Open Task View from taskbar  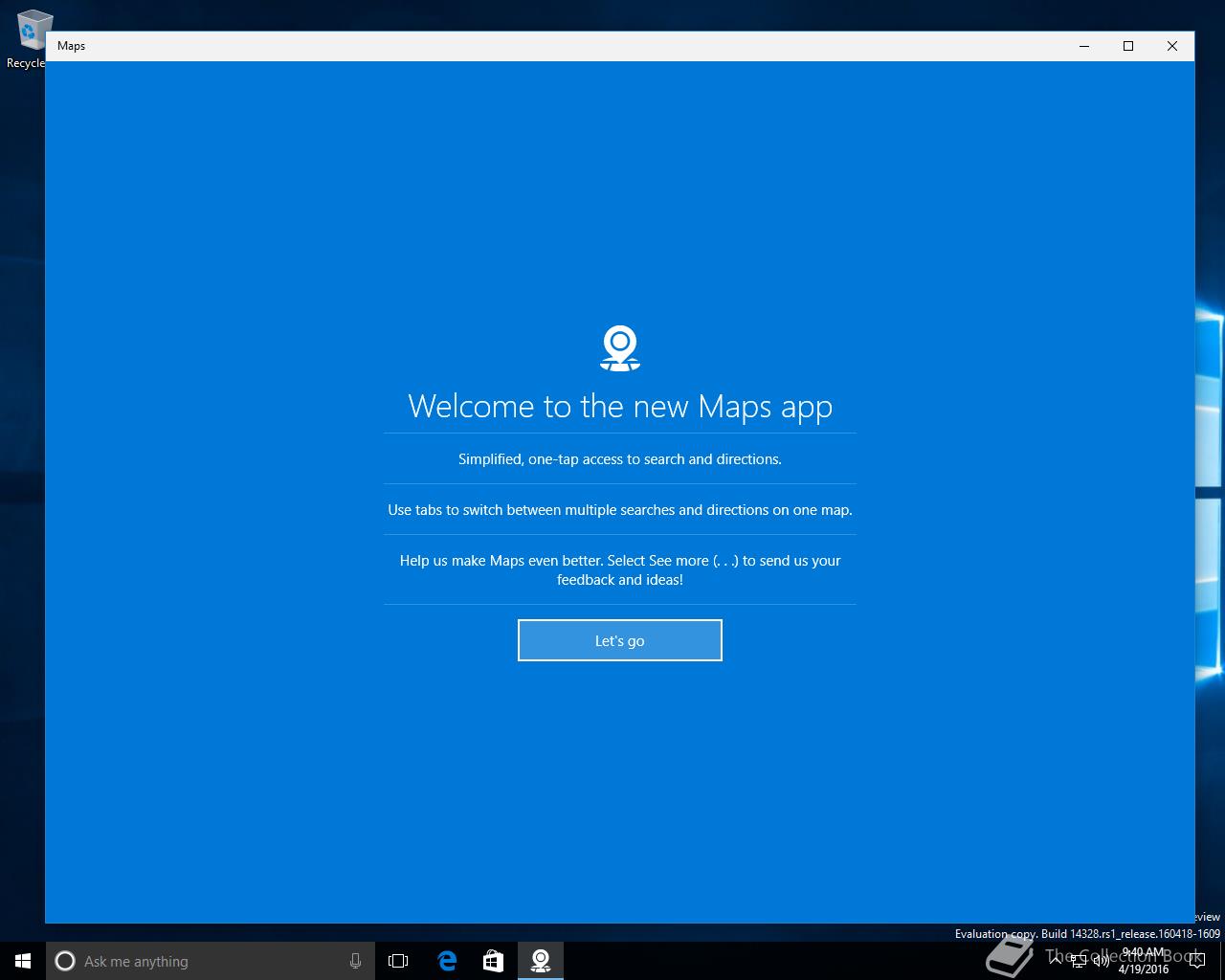(x=398, y=961)
